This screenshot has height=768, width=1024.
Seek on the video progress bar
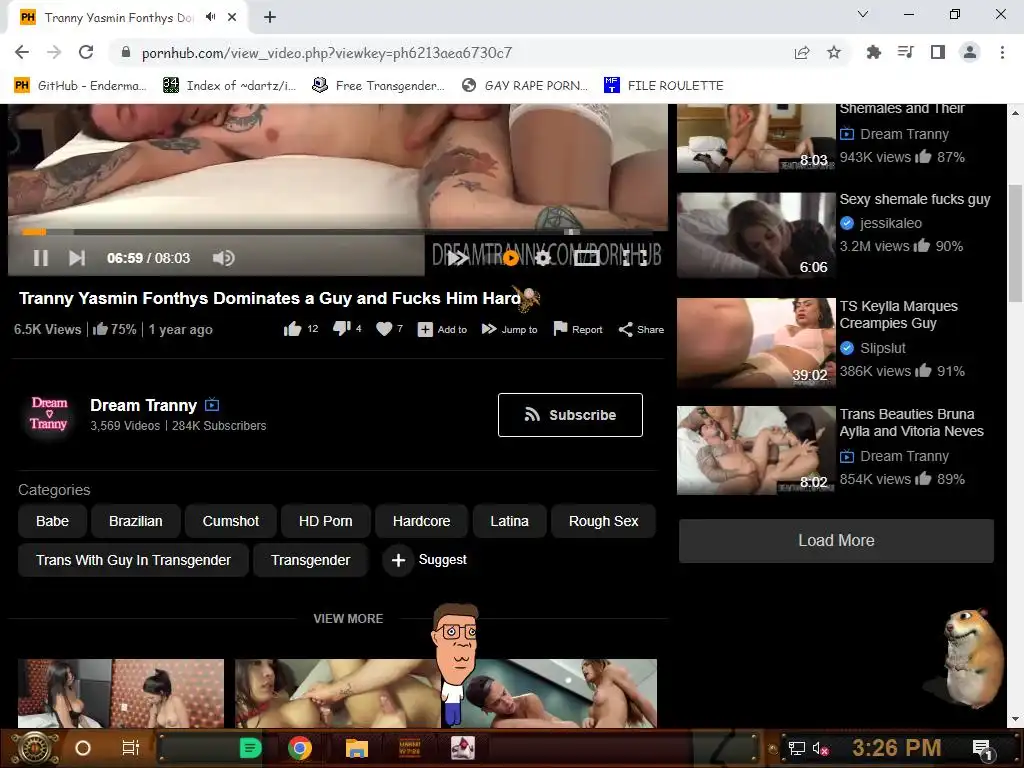[338, 232]
